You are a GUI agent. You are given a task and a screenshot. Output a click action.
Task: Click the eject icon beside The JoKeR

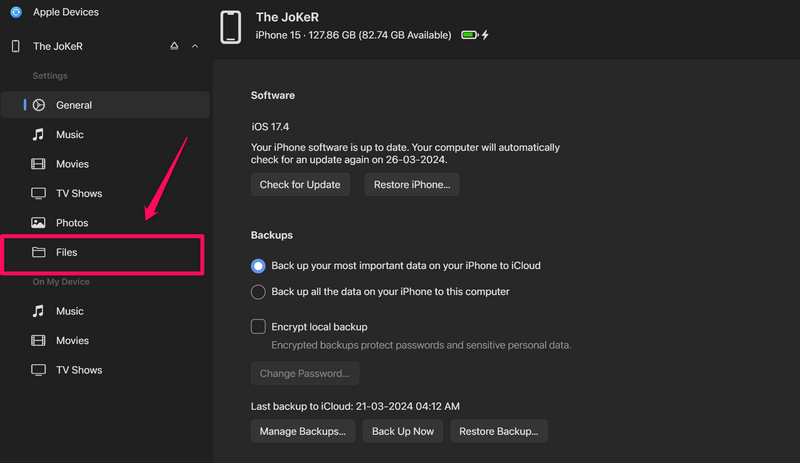tap(174, 46)
